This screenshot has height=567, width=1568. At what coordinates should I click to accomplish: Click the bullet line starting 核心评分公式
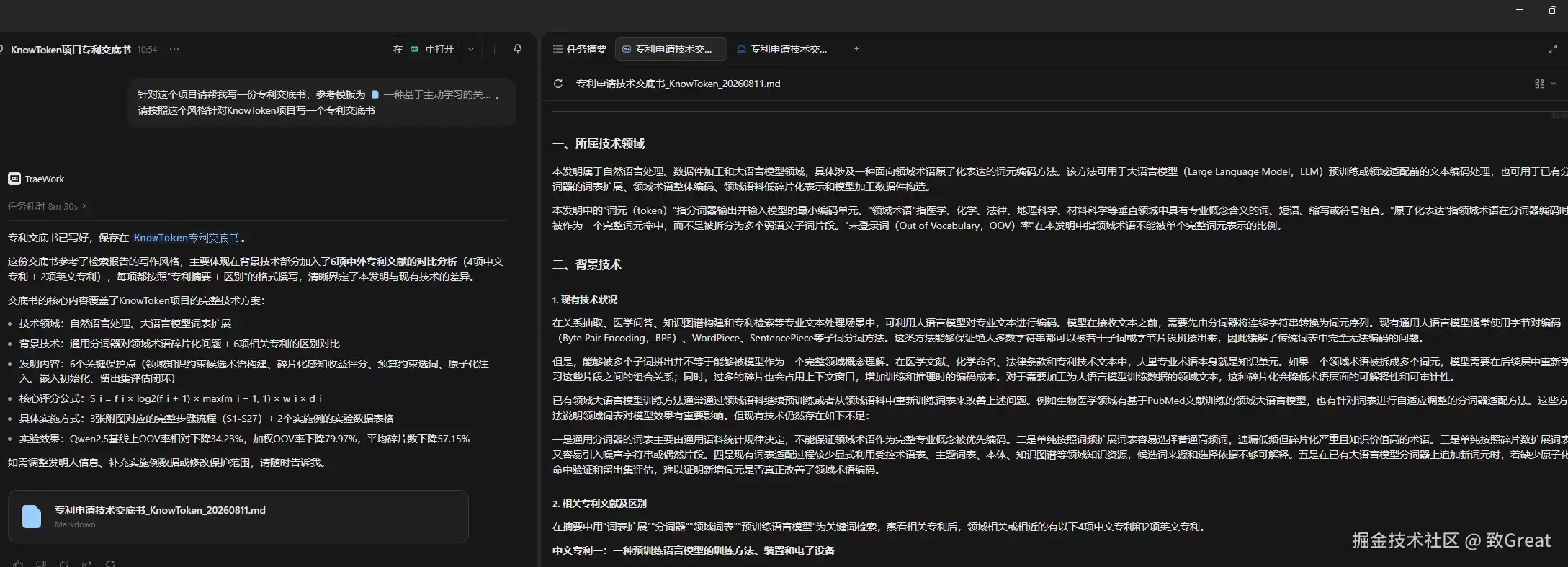coord(171,398)
